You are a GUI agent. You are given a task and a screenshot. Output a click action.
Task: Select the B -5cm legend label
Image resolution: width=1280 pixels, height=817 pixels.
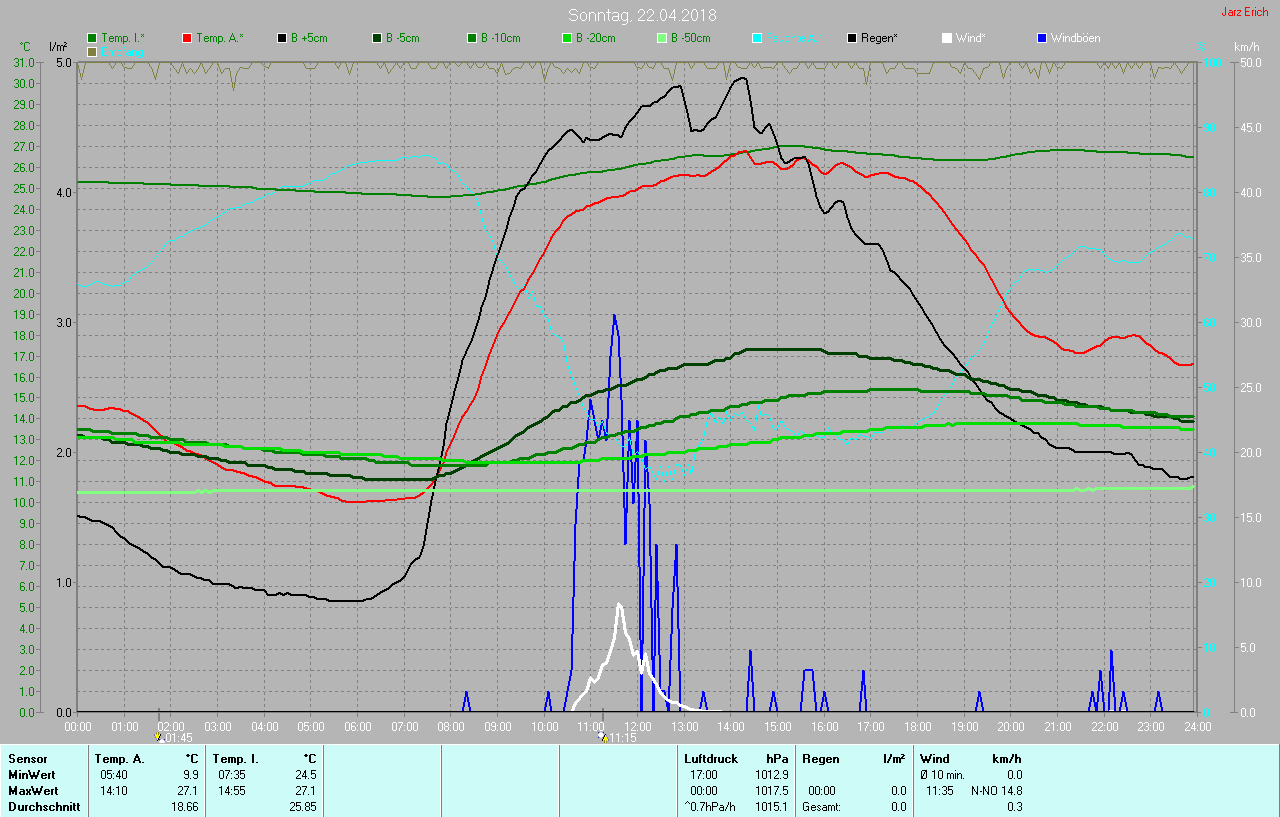point(403,38)
